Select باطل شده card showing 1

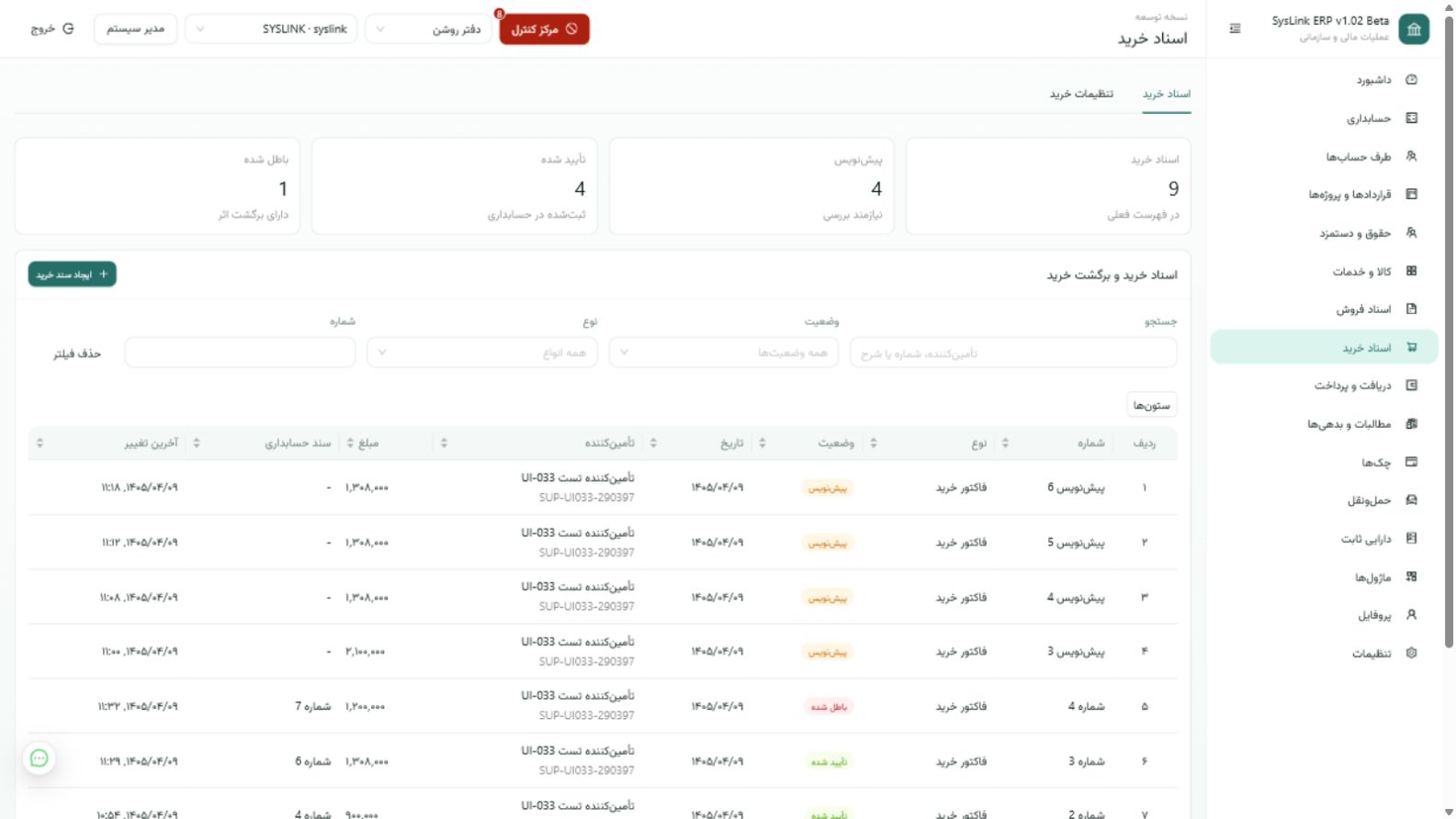(157, 186)
